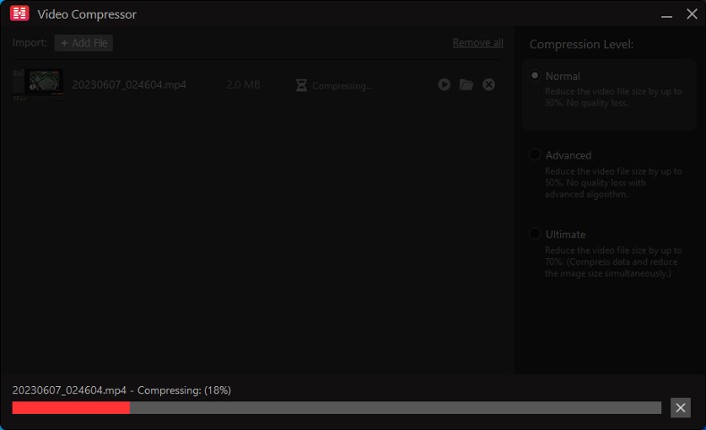Select the video thumbnail in file list
This screenshot has width=706, height=430.
pos(43,83)
